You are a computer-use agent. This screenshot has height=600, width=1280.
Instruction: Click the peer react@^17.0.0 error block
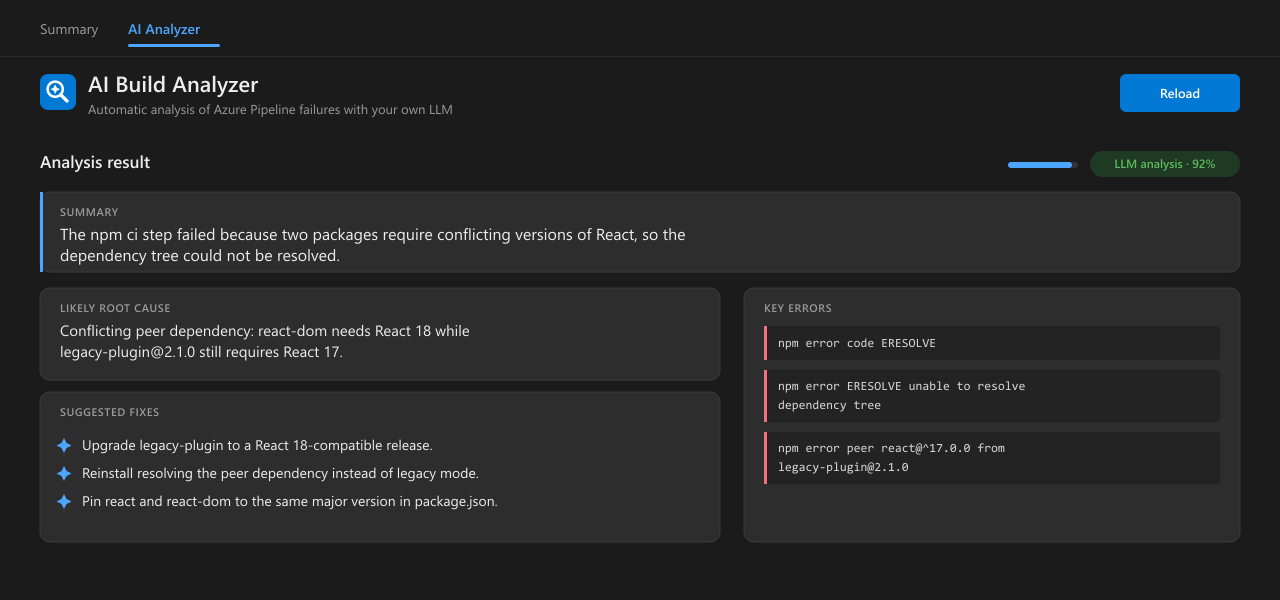tap(992, 458)
